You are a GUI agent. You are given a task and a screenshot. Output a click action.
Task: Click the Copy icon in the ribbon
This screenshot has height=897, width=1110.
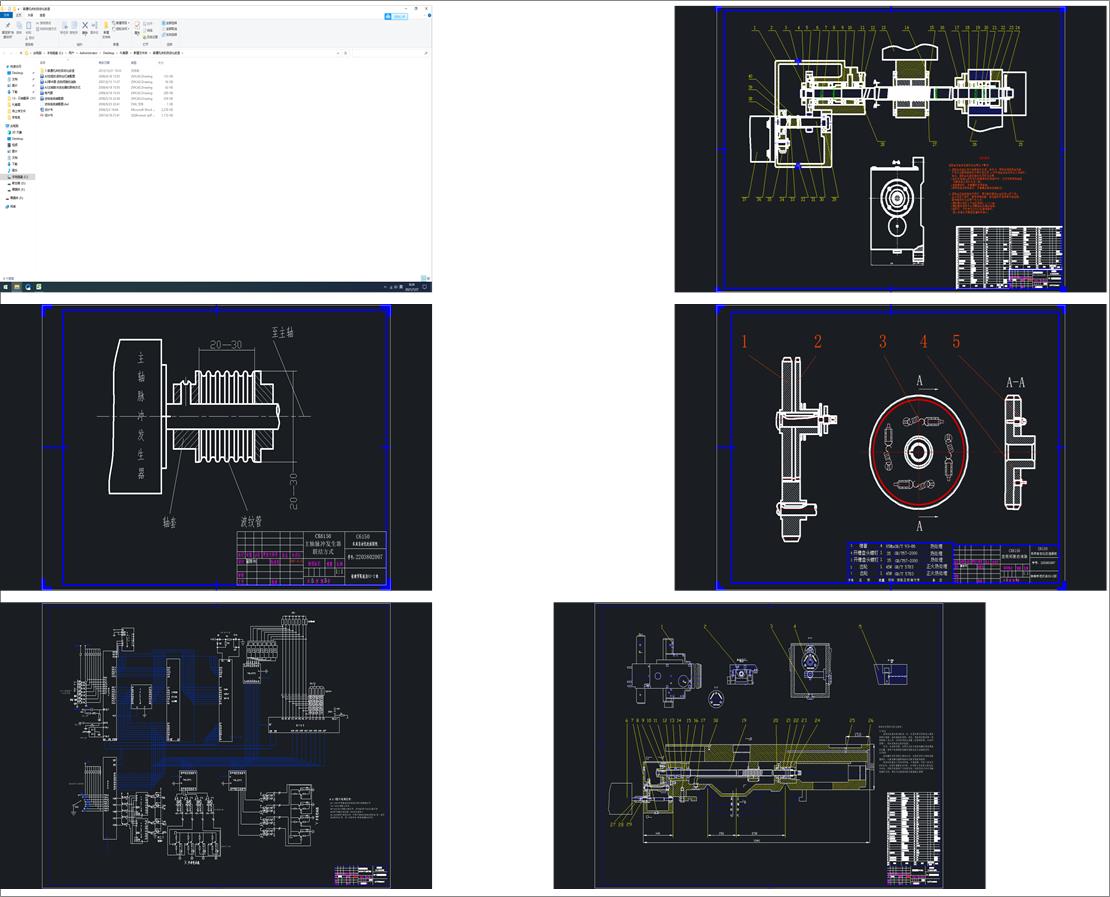pyautogui.click(x=19, y=25)
